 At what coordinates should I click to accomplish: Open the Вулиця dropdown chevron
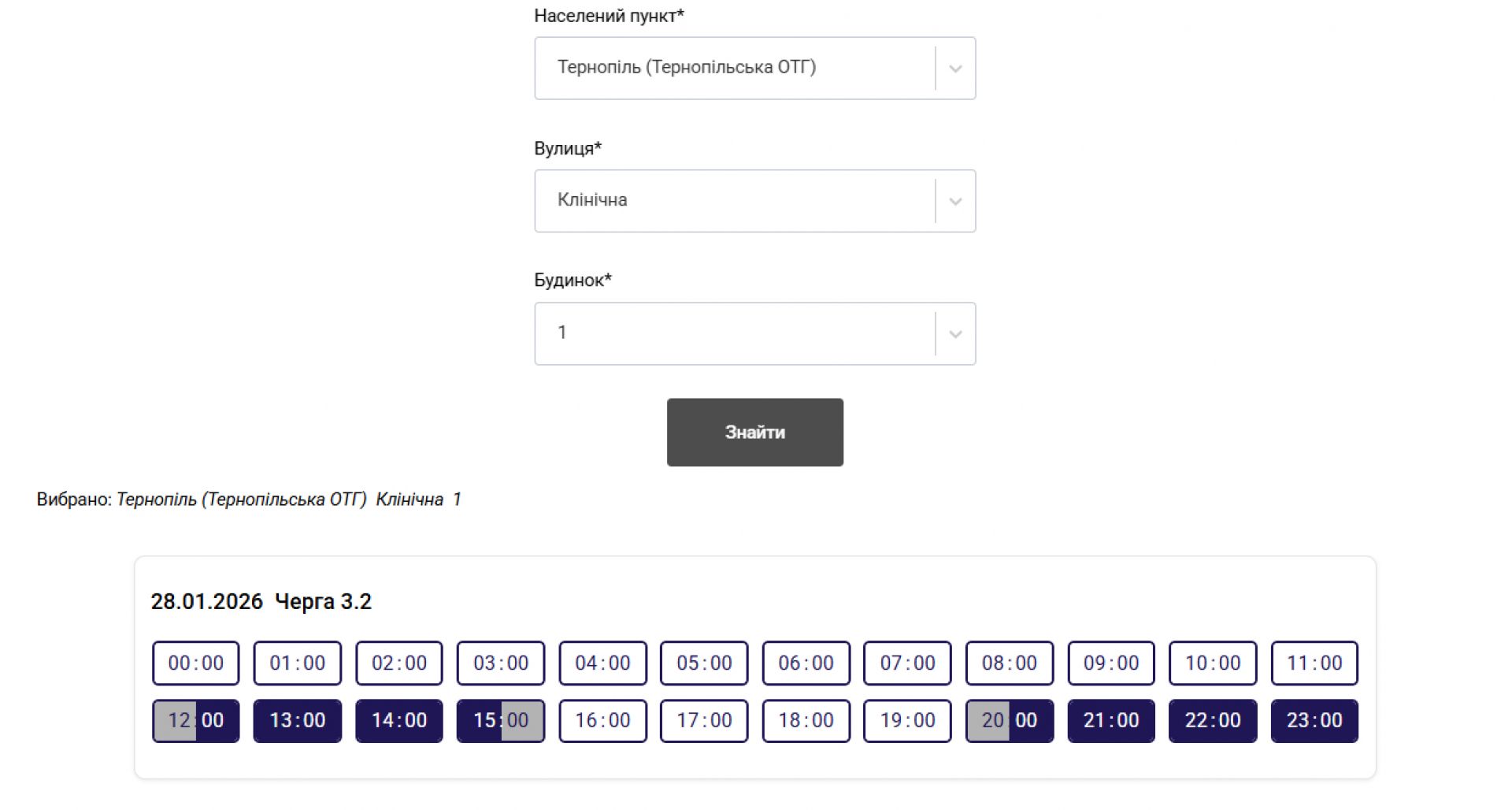(955, 201)
